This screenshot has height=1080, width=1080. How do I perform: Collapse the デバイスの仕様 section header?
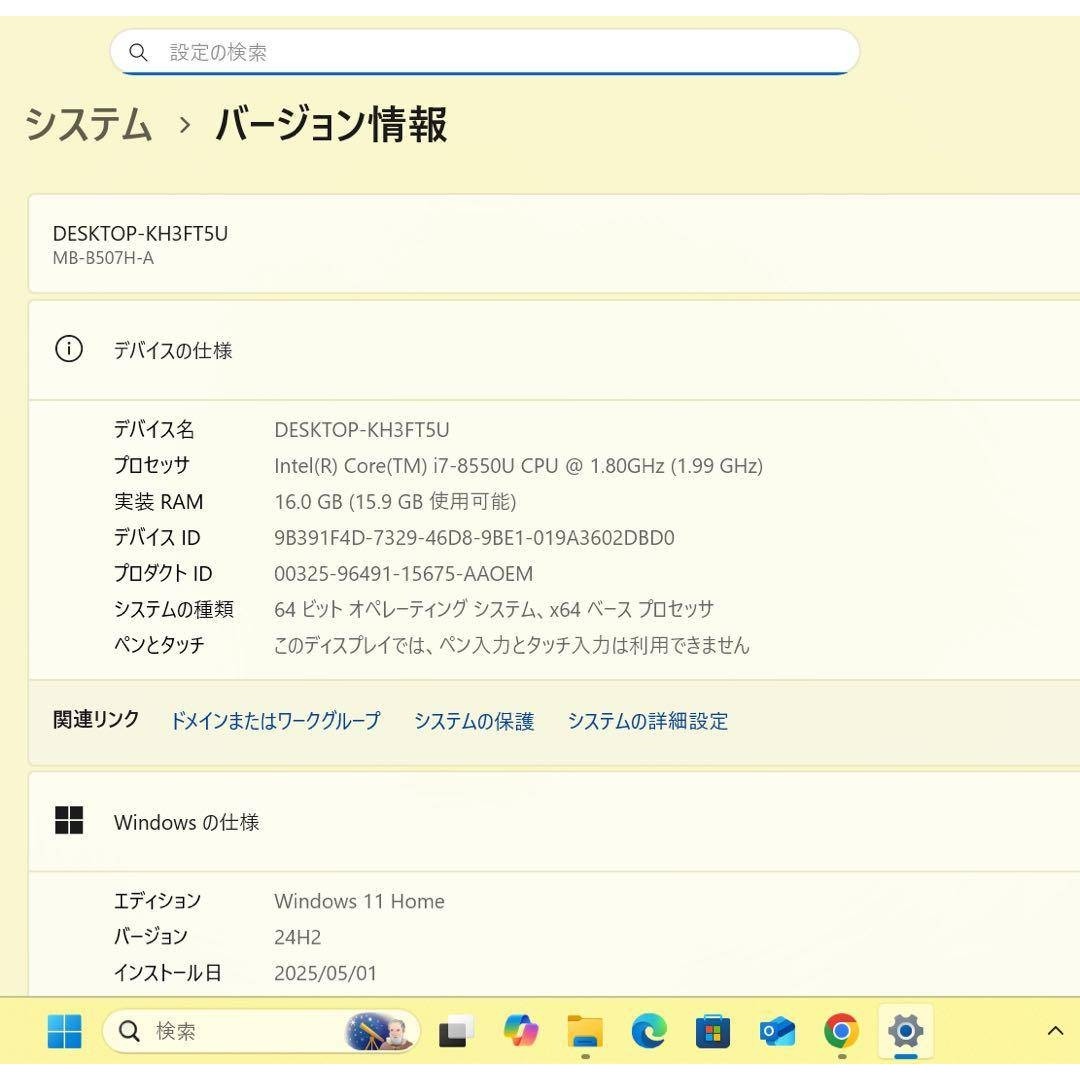(554, 350)
